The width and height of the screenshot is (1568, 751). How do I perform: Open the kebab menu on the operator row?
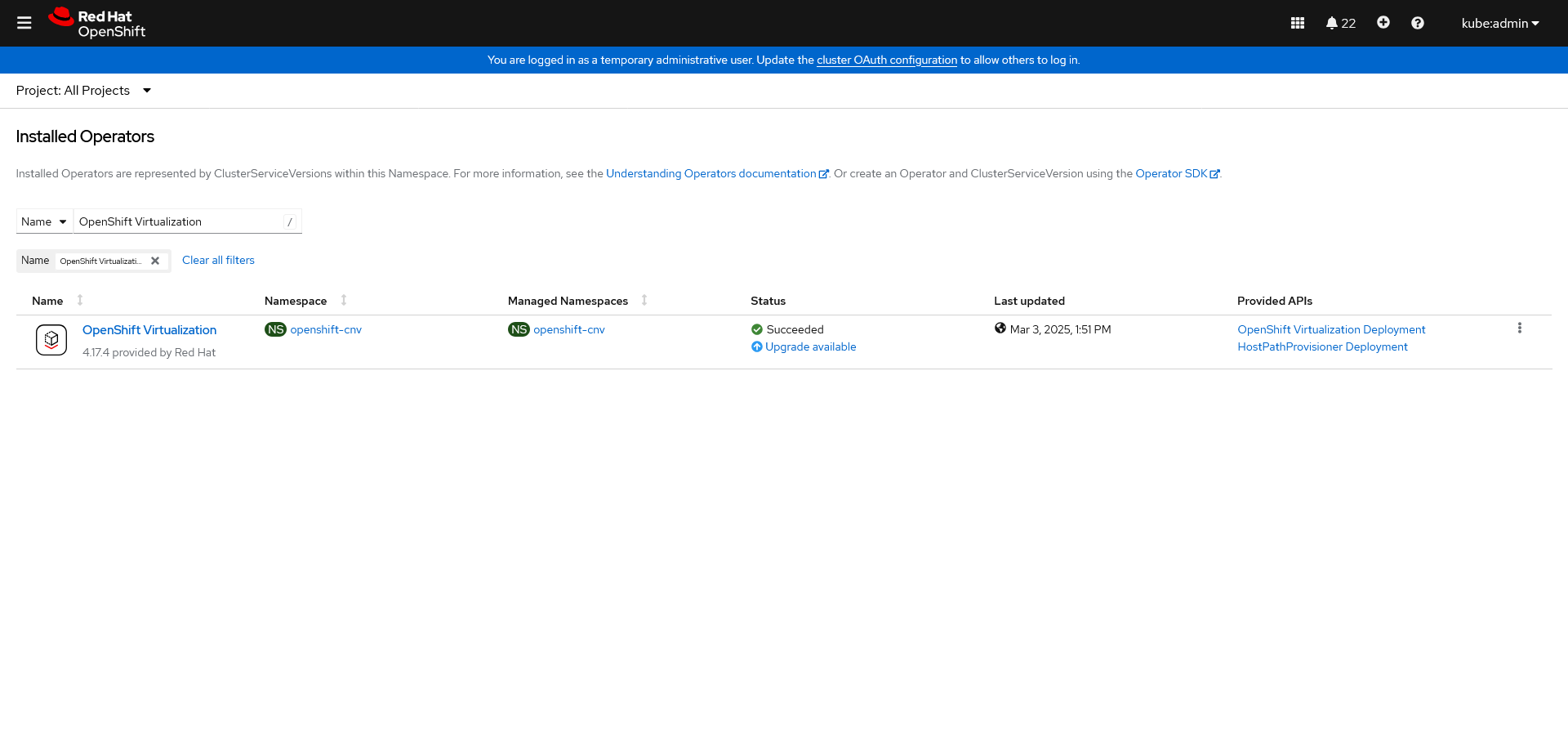click(x=1520, y=328)
